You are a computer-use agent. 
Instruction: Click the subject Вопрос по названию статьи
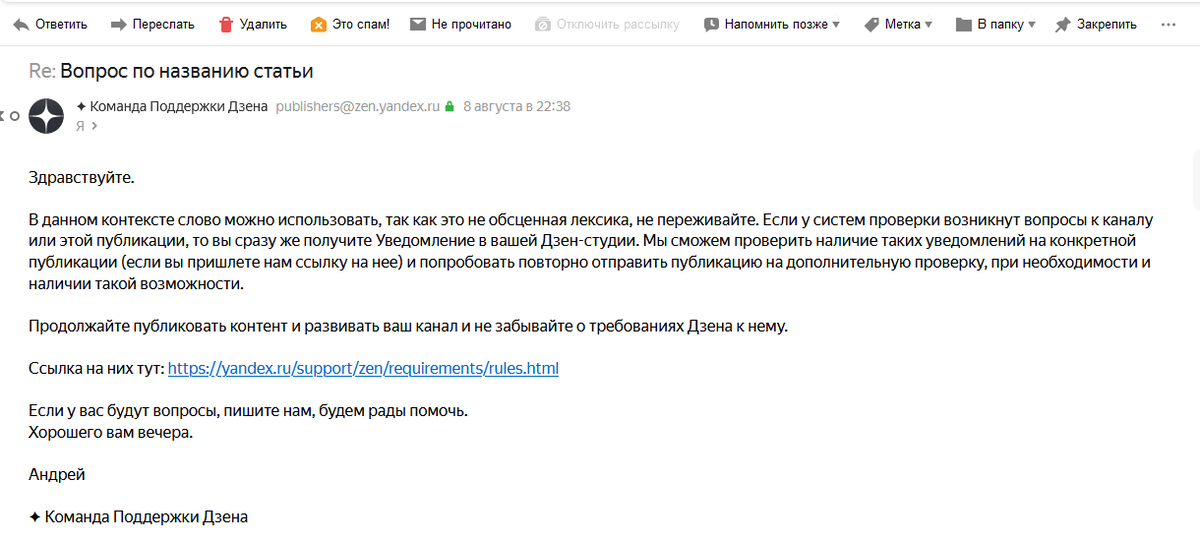coord(187,71)
